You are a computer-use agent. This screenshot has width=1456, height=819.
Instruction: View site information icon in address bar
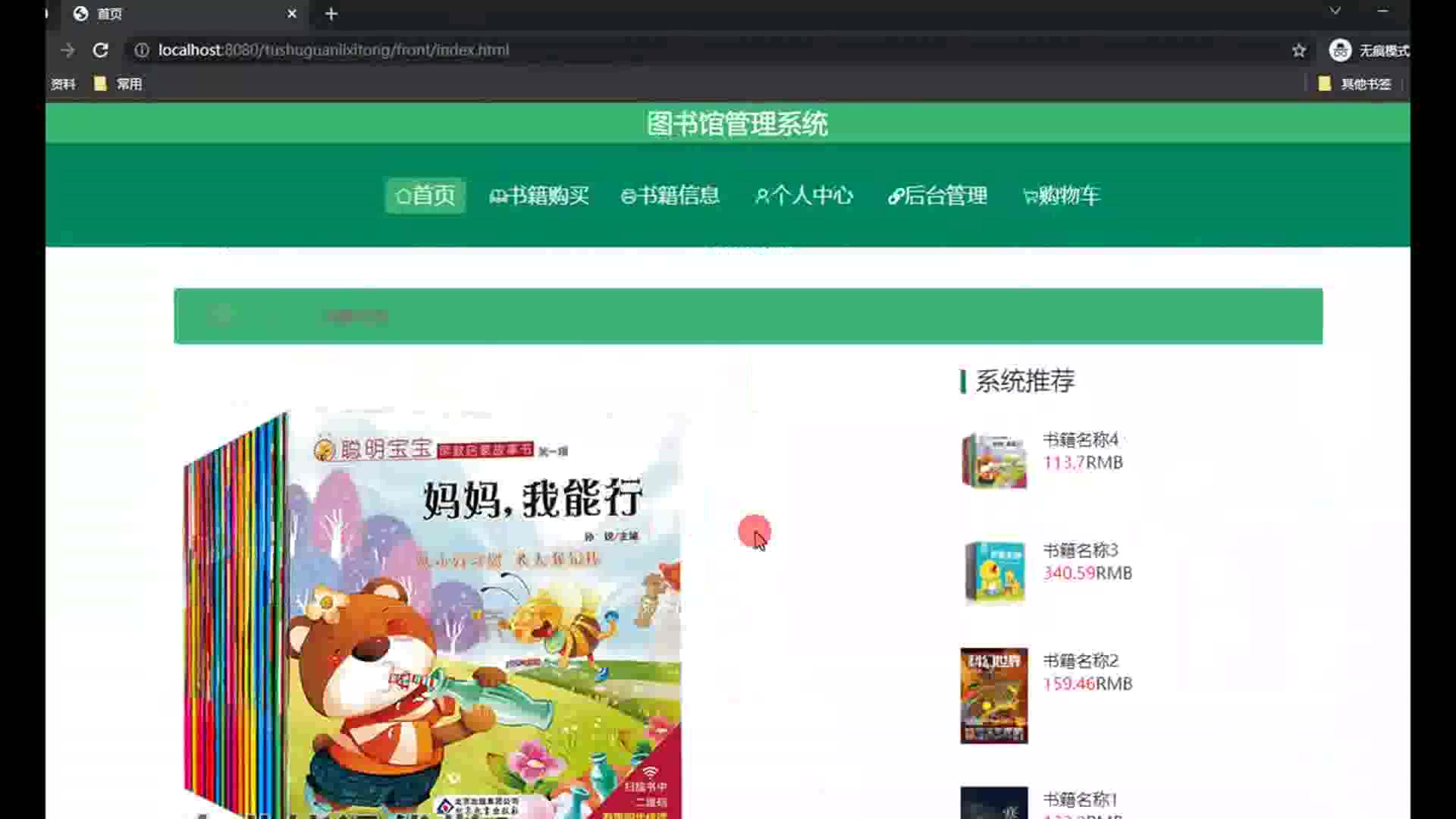coord(141,50)
